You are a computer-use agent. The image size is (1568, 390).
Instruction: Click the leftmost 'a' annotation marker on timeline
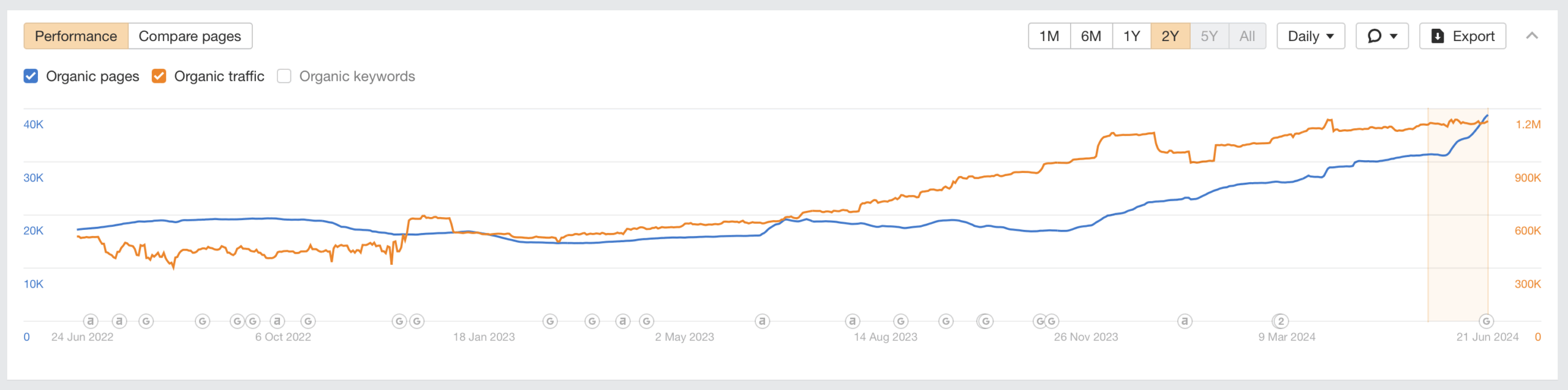coord(91,321)
